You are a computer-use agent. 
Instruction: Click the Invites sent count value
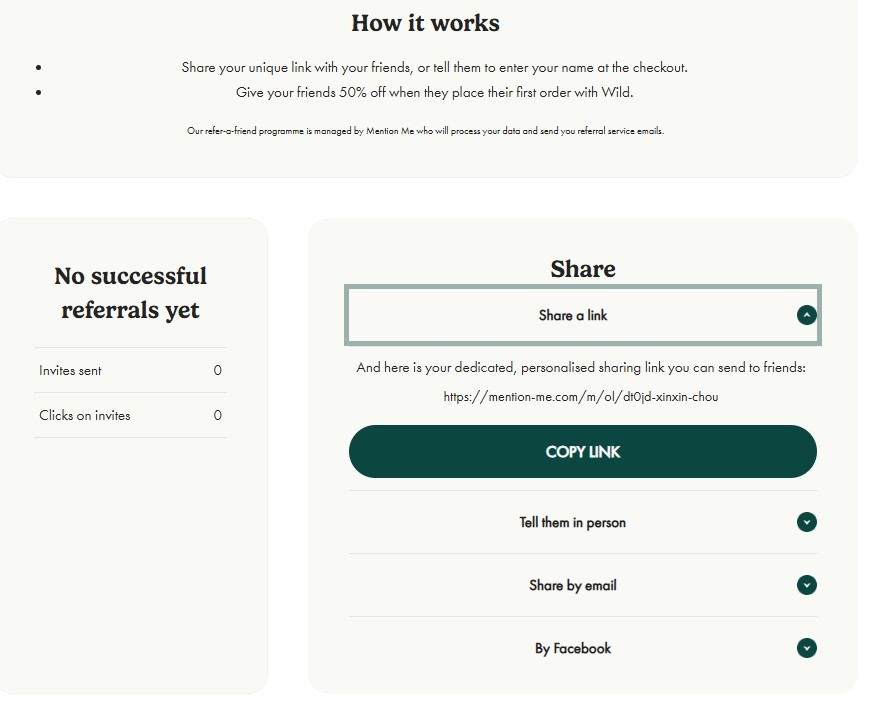[218, 370]
